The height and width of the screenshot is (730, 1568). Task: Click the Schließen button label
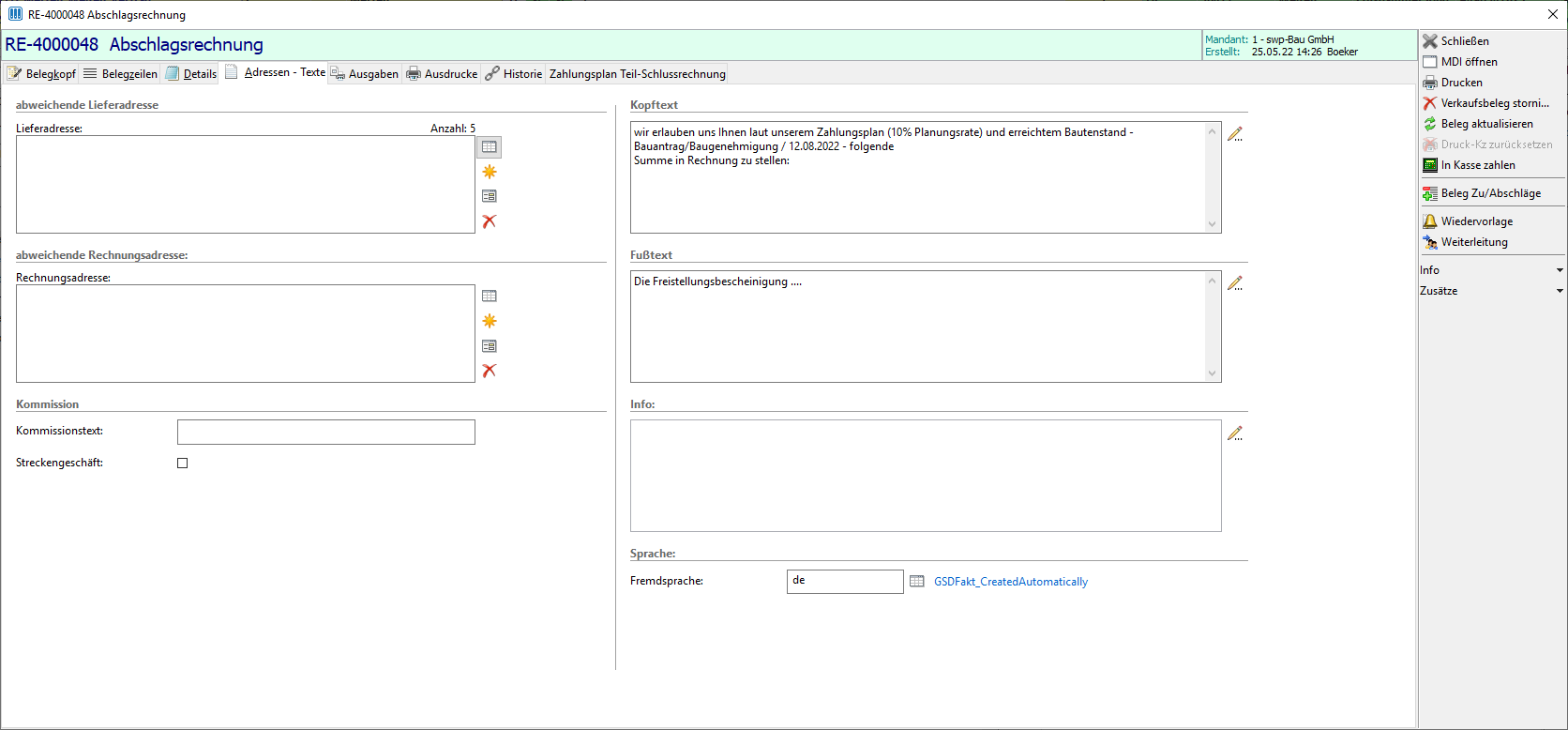click(1465, 41)
